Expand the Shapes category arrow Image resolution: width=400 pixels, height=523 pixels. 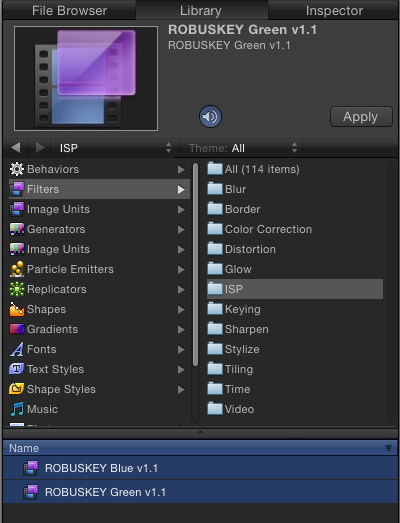pyautogui.click(x=181, y=310)
